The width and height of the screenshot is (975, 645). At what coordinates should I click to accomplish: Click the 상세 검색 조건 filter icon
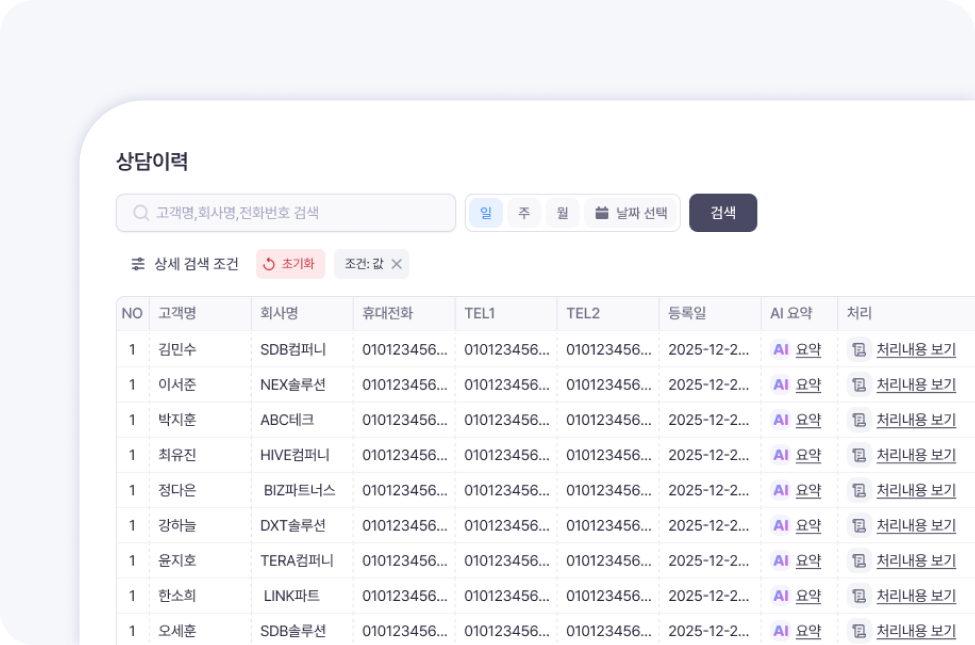(138, 264)
